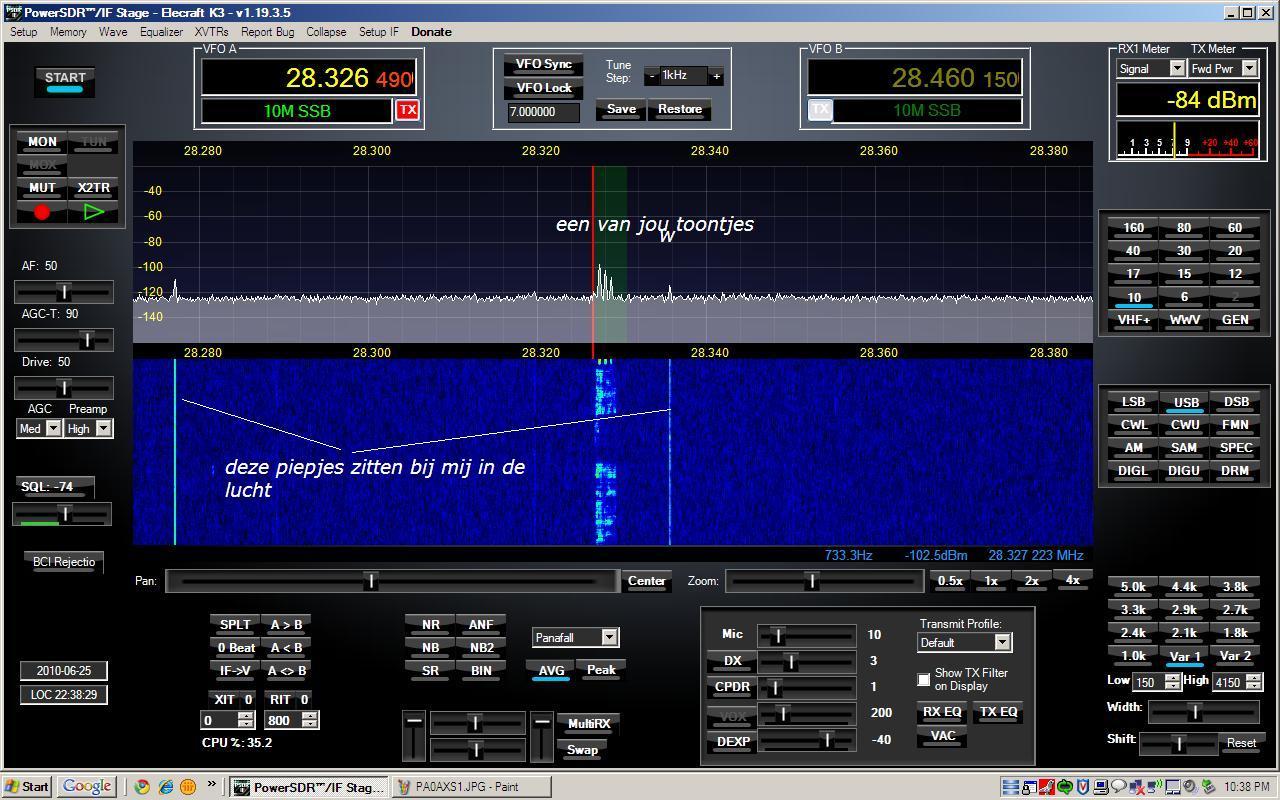Toggle the AVG averaging button

tap(551, 671)
